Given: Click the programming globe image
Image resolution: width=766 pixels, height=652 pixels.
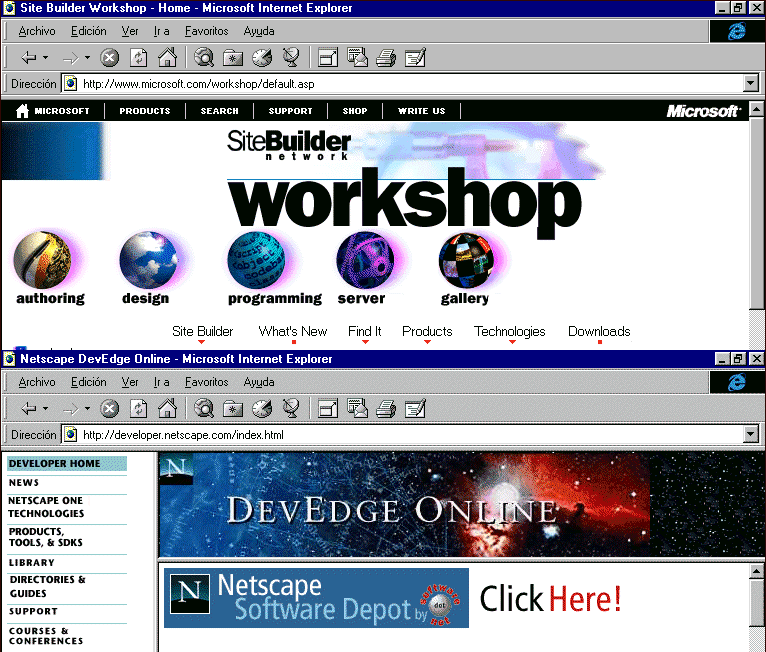Looking at the screenshot, I should click(257, 260).
